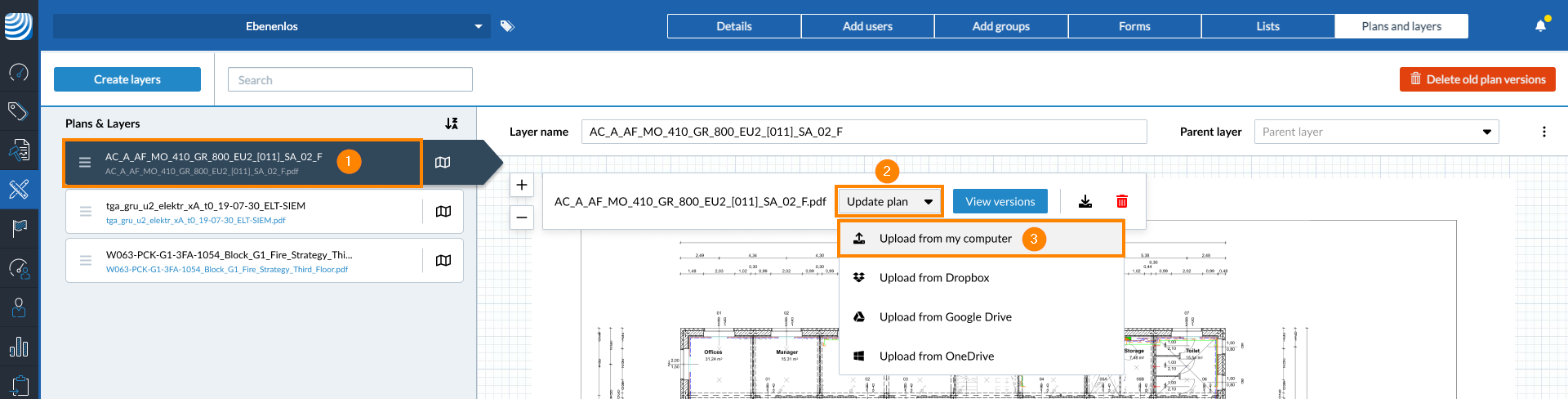Zoom in on plan with plus button
The height and width of the screenshot is (399, 1568).
[x=522, y=185]
